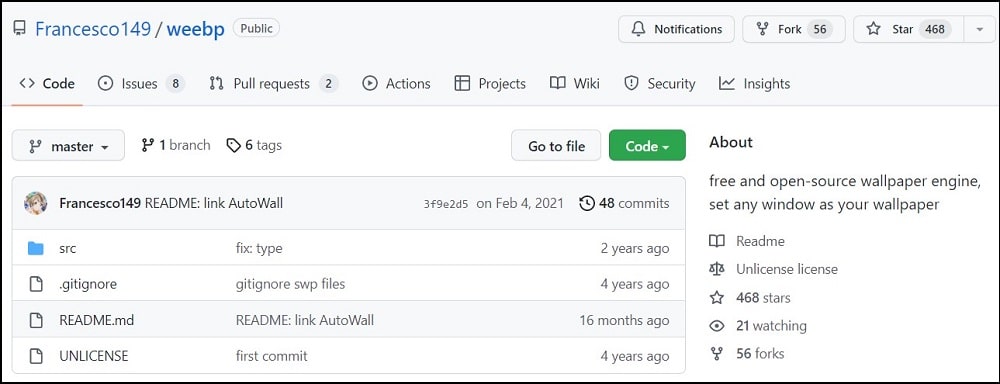This screenshot has height=384, width=1000.
Task: Open the Actions tab
Action: [x=396, y=84]
